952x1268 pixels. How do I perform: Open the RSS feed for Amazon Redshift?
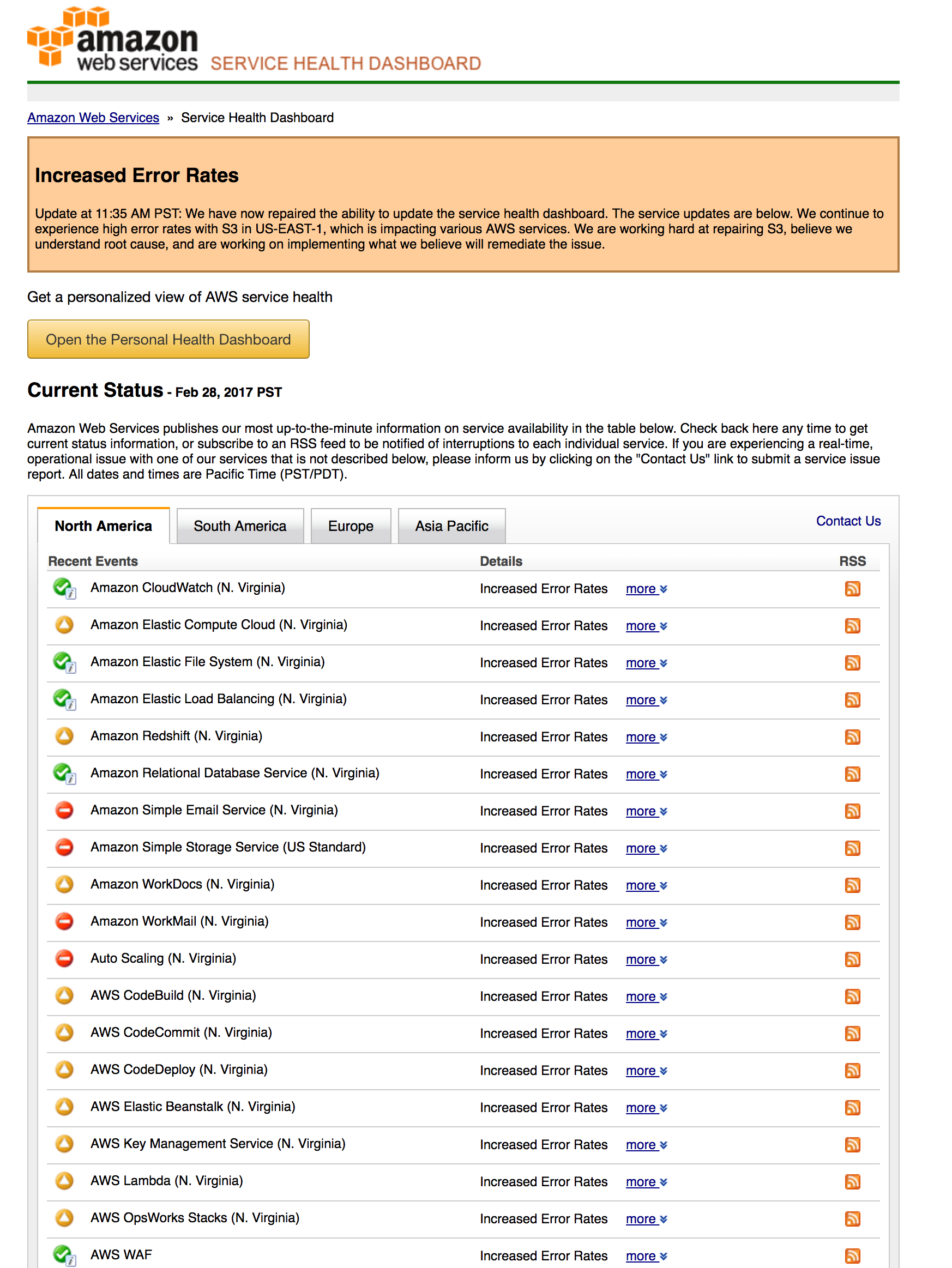click(852, 736)
